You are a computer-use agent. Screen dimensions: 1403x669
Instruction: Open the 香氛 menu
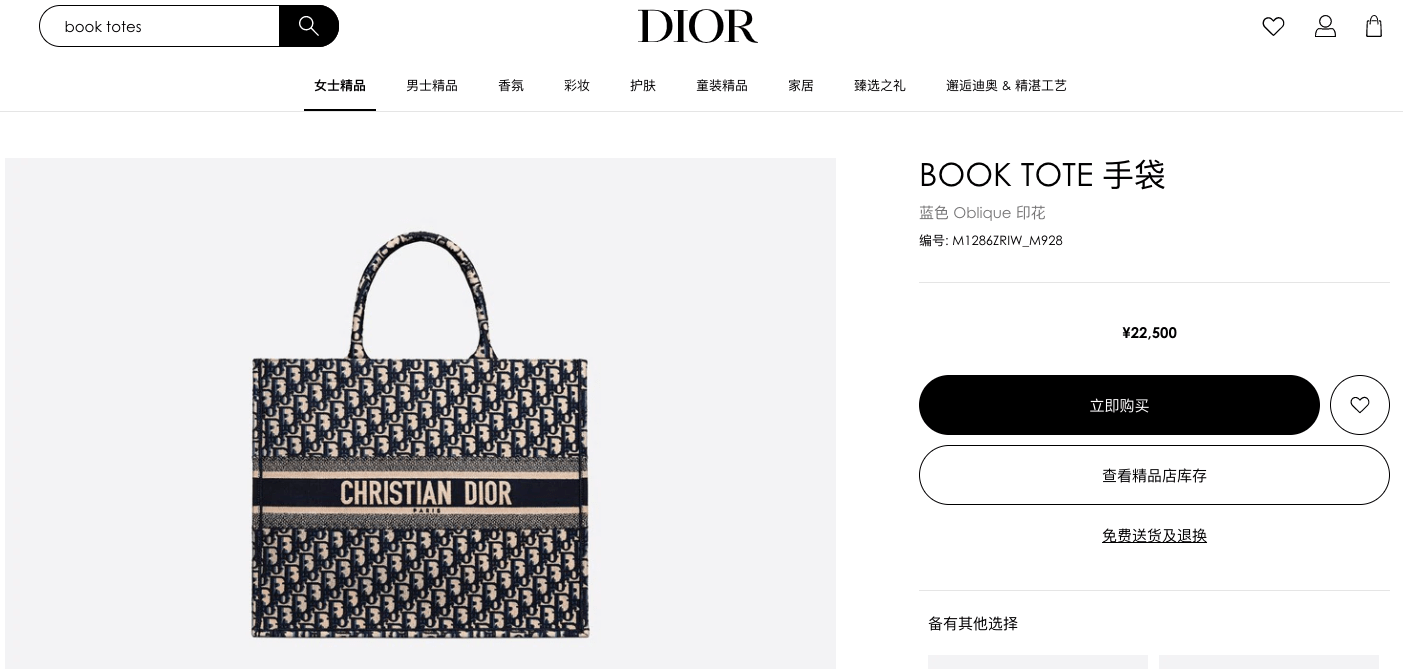(x=511, y=86)
